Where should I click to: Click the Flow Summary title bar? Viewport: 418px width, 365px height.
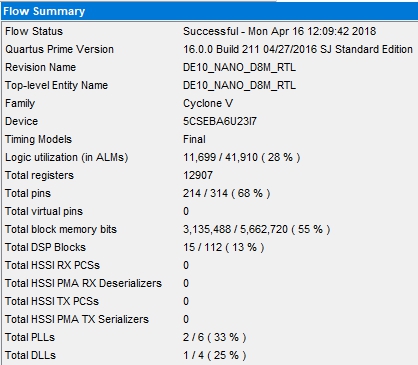point(209,11)
